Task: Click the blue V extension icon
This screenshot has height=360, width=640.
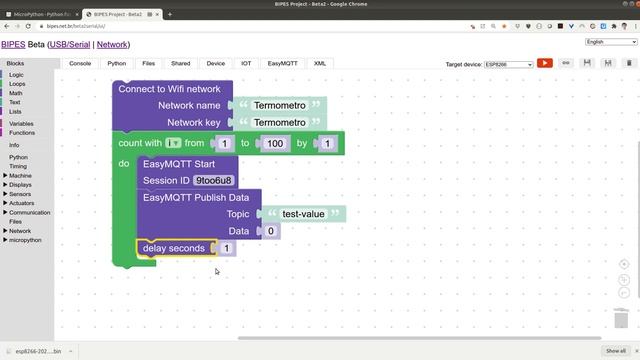Action: pyautogui.click(x=571, y=26)
